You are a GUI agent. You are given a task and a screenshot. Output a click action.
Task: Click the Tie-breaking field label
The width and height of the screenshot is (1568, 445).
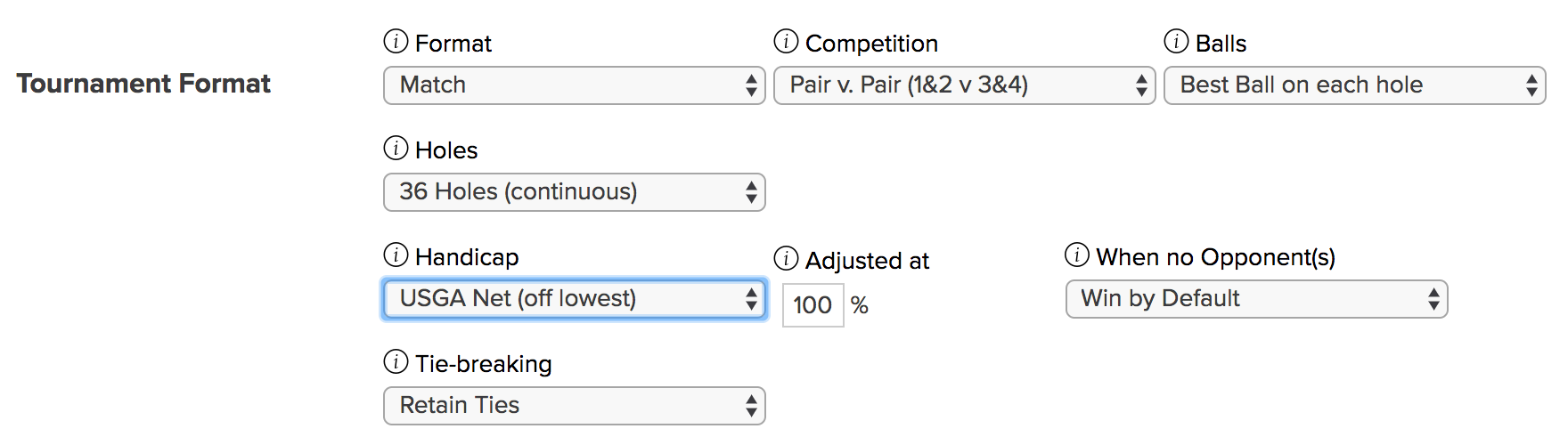pyautogui.click(x=484, y=364)
